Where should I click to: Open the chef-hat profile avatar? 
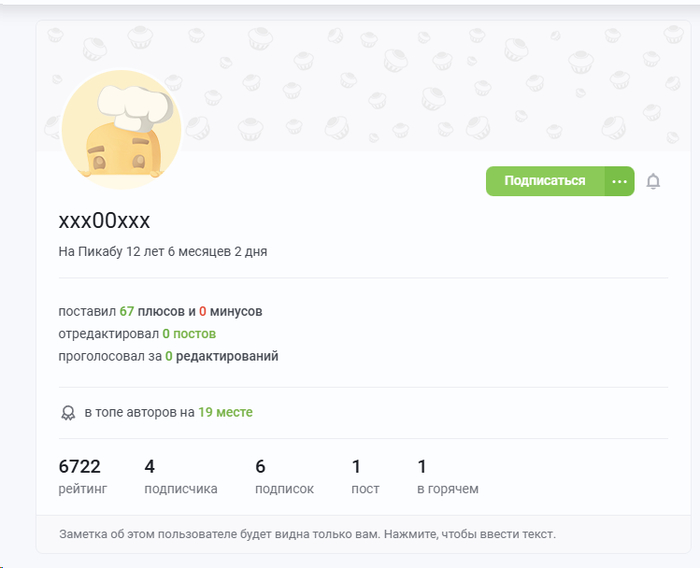click(121, 129)
